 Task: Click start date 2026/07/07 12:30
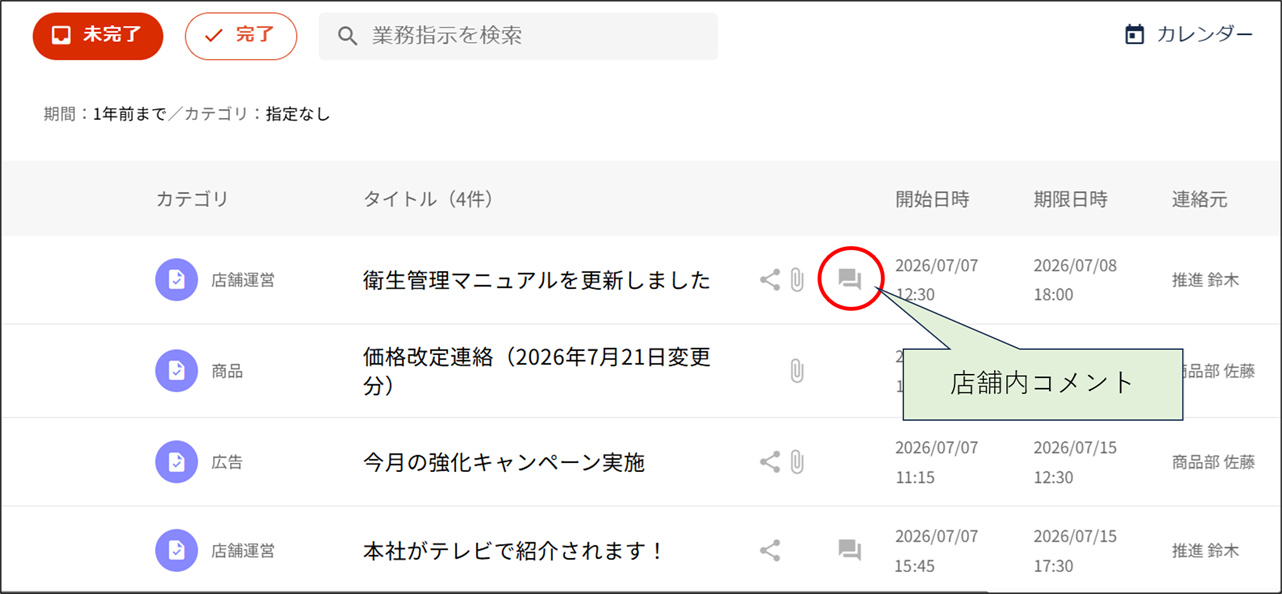click(x=936, y=280)
